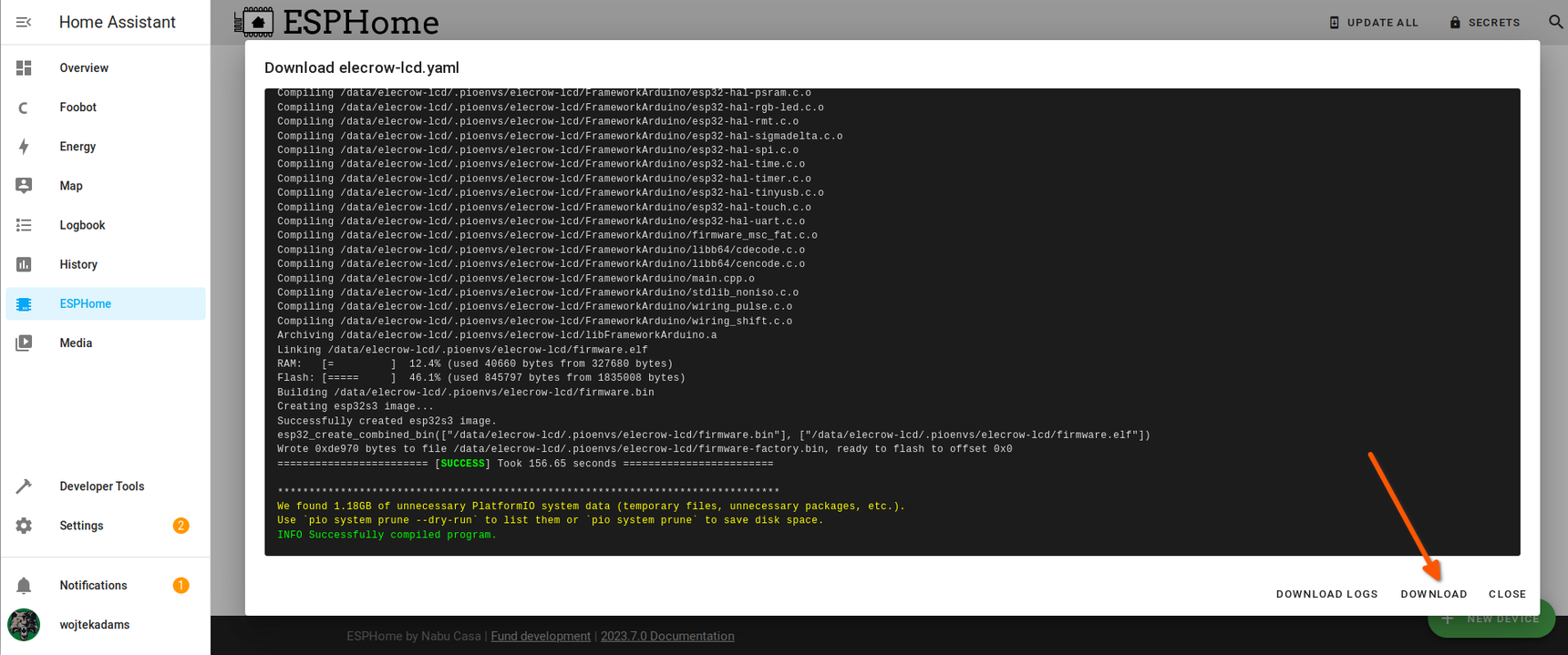Open the 2023.7.0 Documentation link
The image size is (1568, 655).
pos(667,636)
